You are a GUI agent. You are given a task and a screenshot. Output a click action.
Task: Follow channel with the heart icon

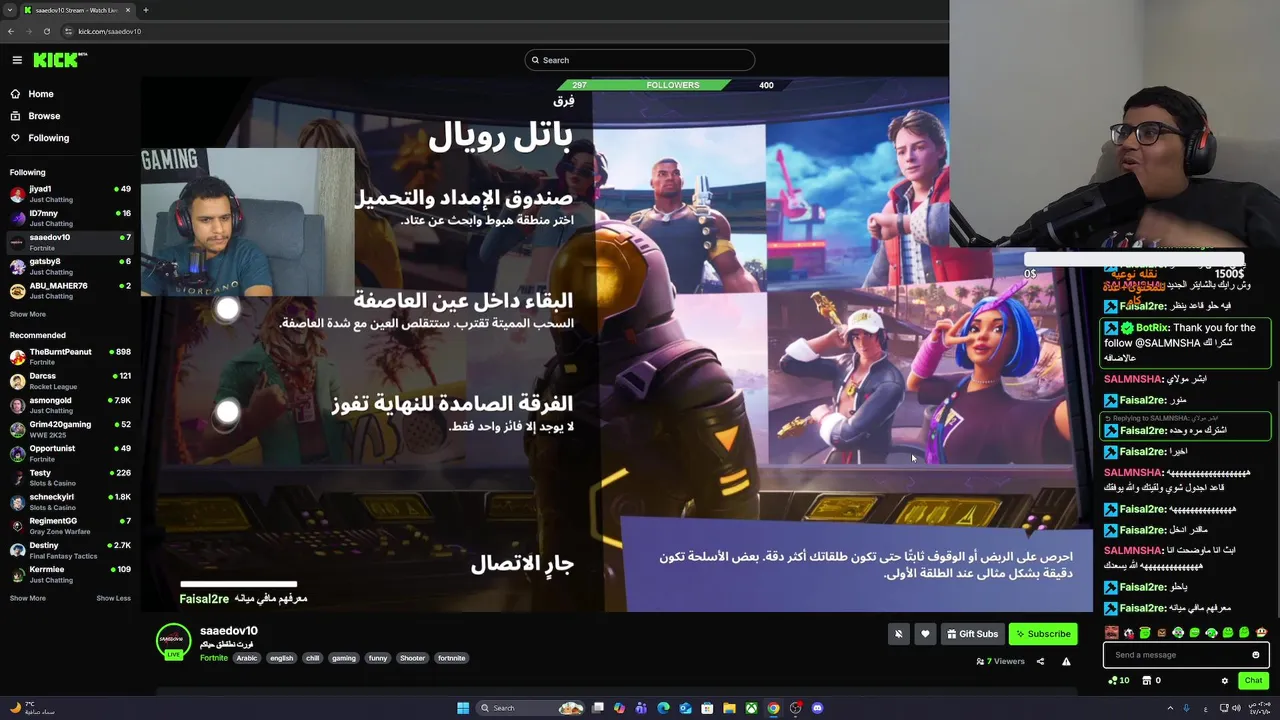925,633
